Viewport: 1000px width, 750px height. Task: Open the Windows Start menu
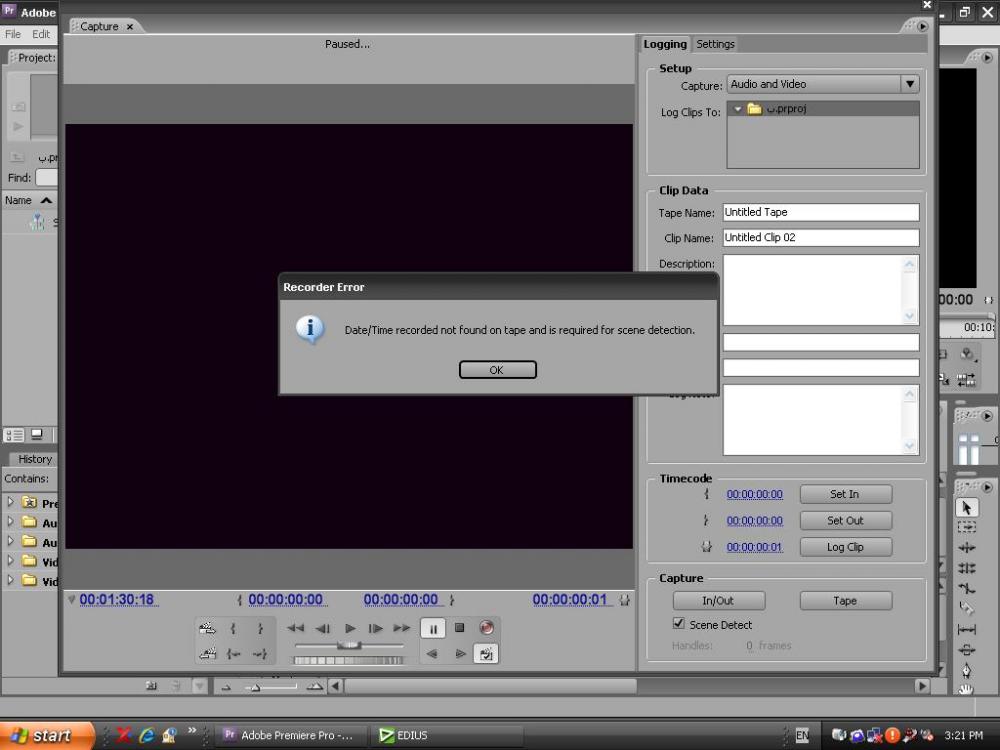click(x=46, y=735)
